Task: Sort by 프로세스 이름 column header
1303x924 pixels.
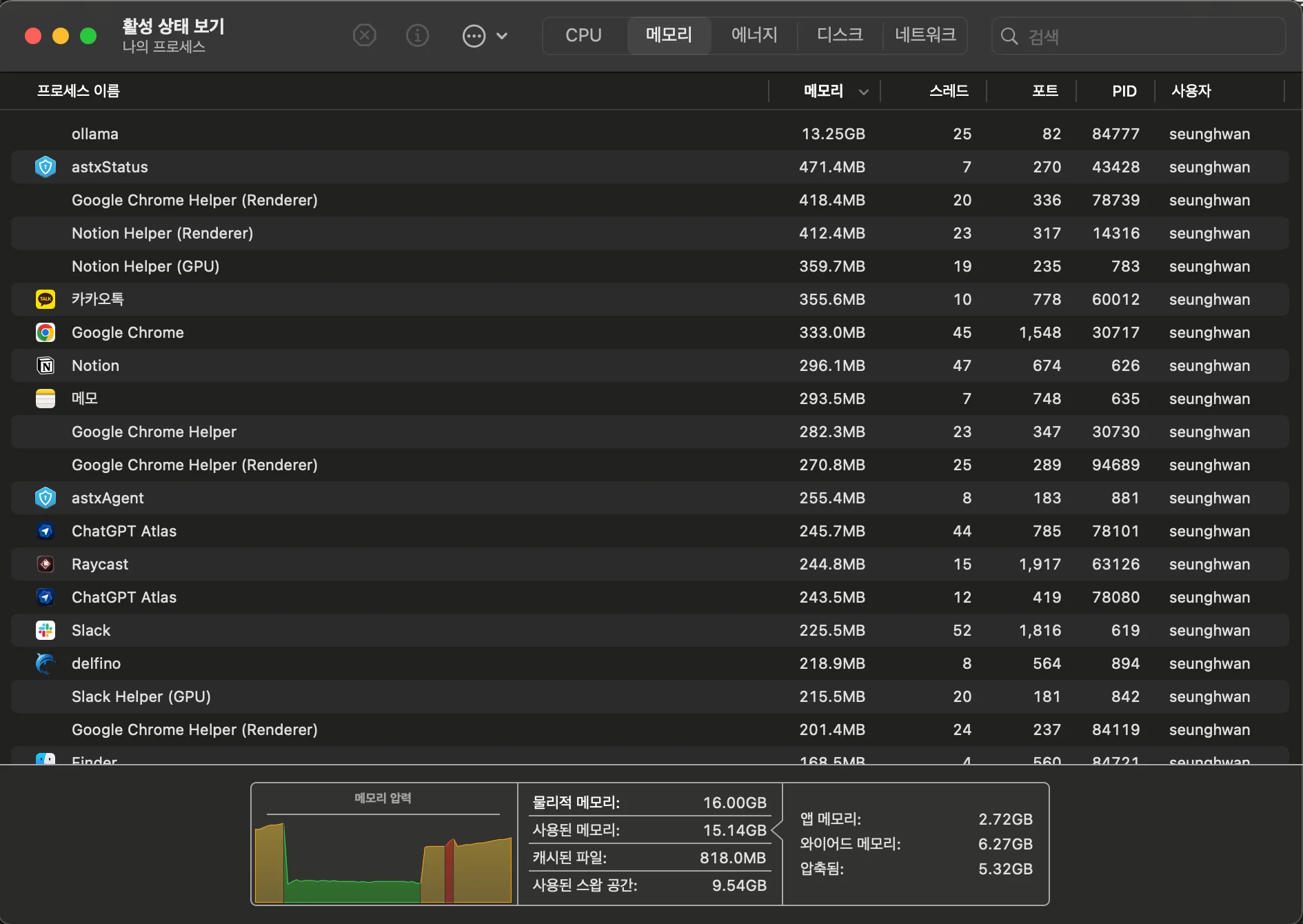Action: pyautogui.click(x=79, y=91)
